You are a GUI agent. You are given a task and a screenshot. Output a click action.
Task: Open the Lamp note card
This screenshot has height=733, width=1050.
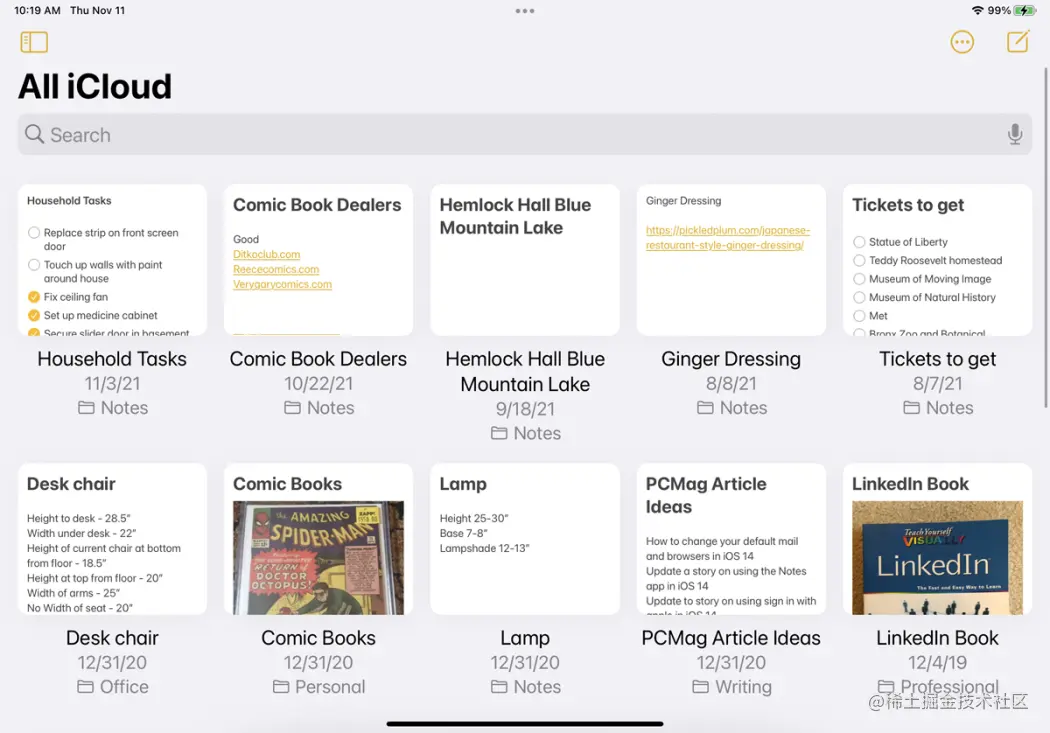tap(525, 539)
